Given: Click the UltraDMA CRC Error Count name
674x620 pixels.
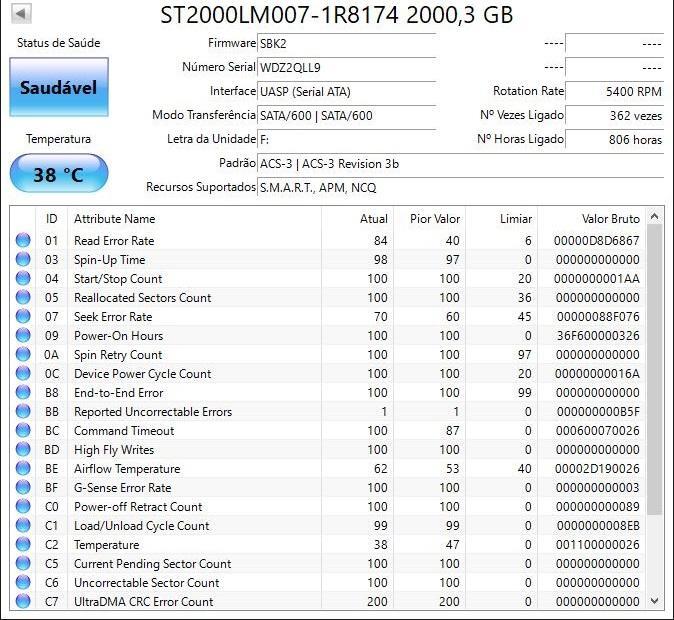Looking at the screenshot, I should pos(144,602).
